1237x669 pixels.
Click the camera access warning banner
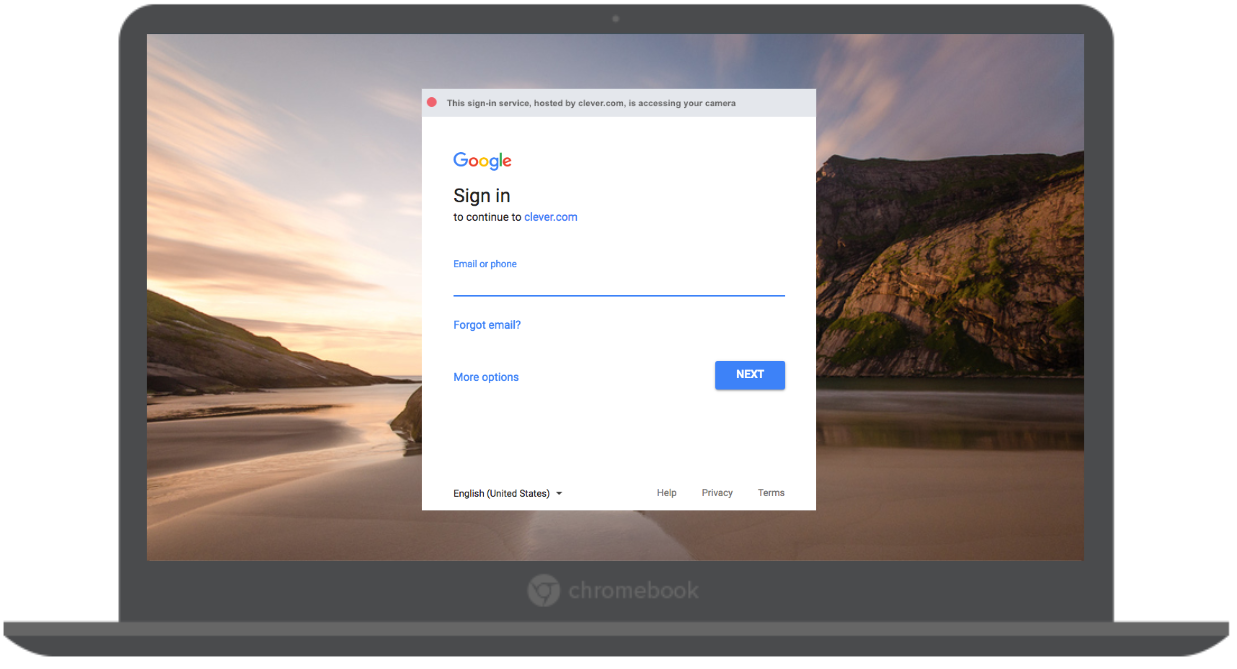click(618, 102)
